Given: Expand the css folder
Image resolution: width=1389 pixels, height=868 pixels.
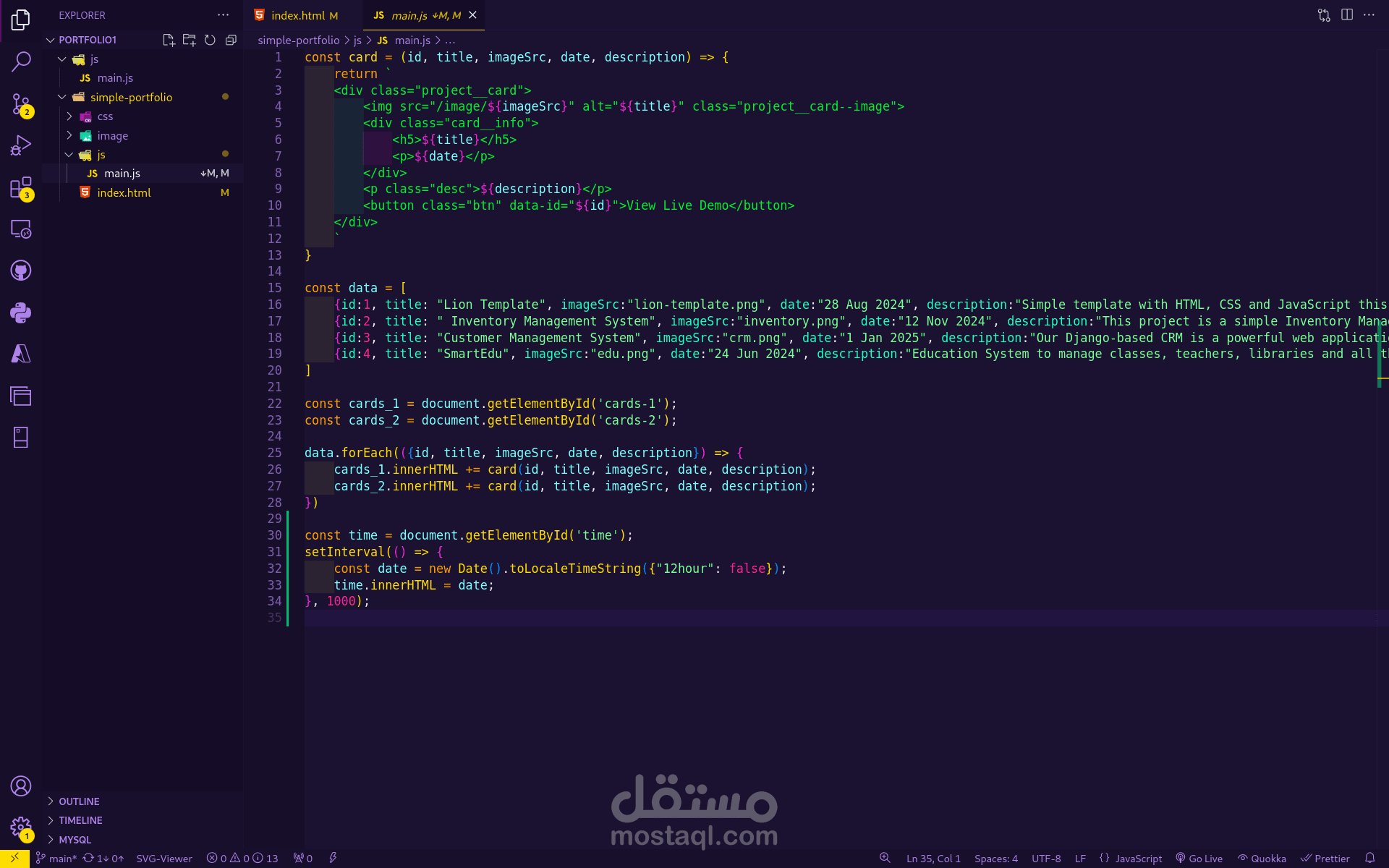Looking at the screenshot, I should coord(105,116).
